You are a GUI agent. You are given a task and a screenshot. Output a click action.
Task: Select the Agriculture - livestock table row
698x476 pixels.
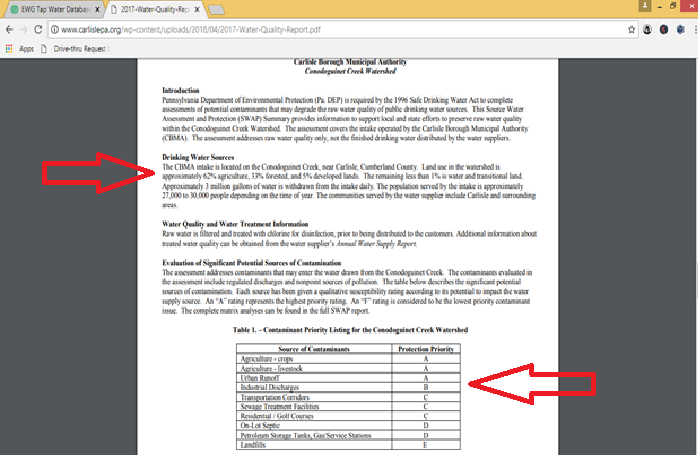(348, 369)
